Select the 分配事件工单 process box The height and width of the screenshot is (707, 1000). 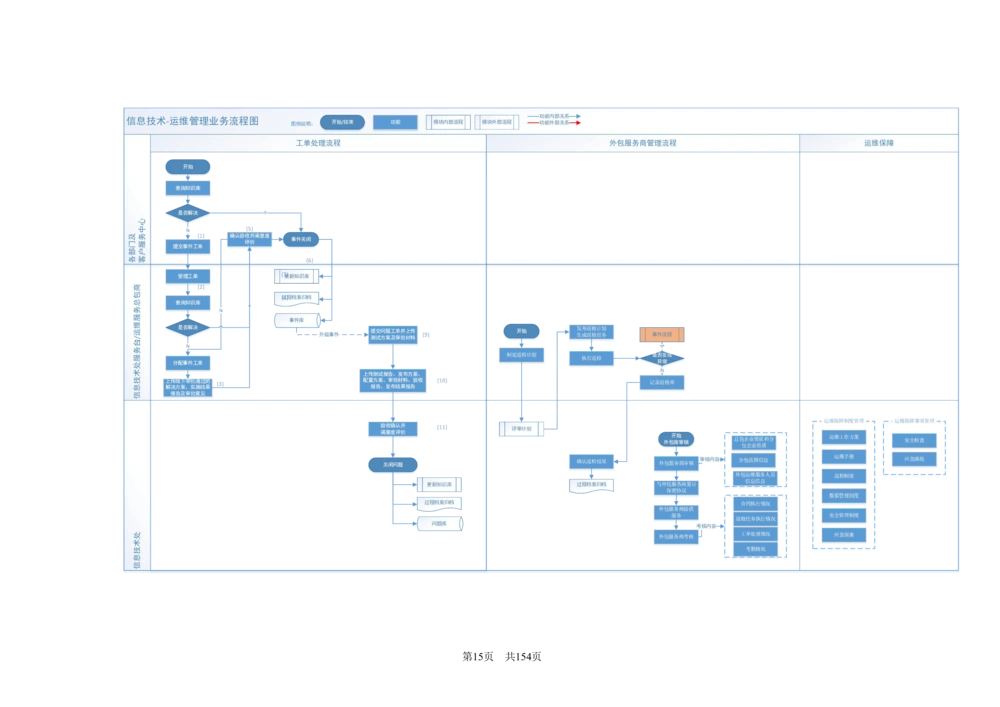188,363
